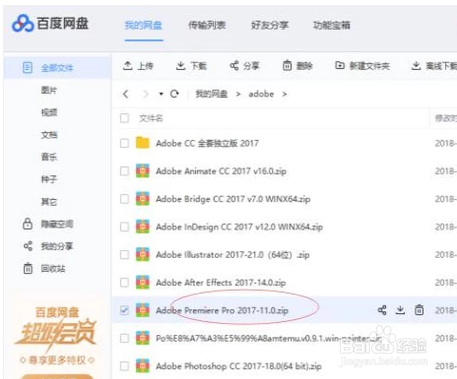Open the 功能宝箱 tab
The image size is (457, 379).
(x=332, y=25)
